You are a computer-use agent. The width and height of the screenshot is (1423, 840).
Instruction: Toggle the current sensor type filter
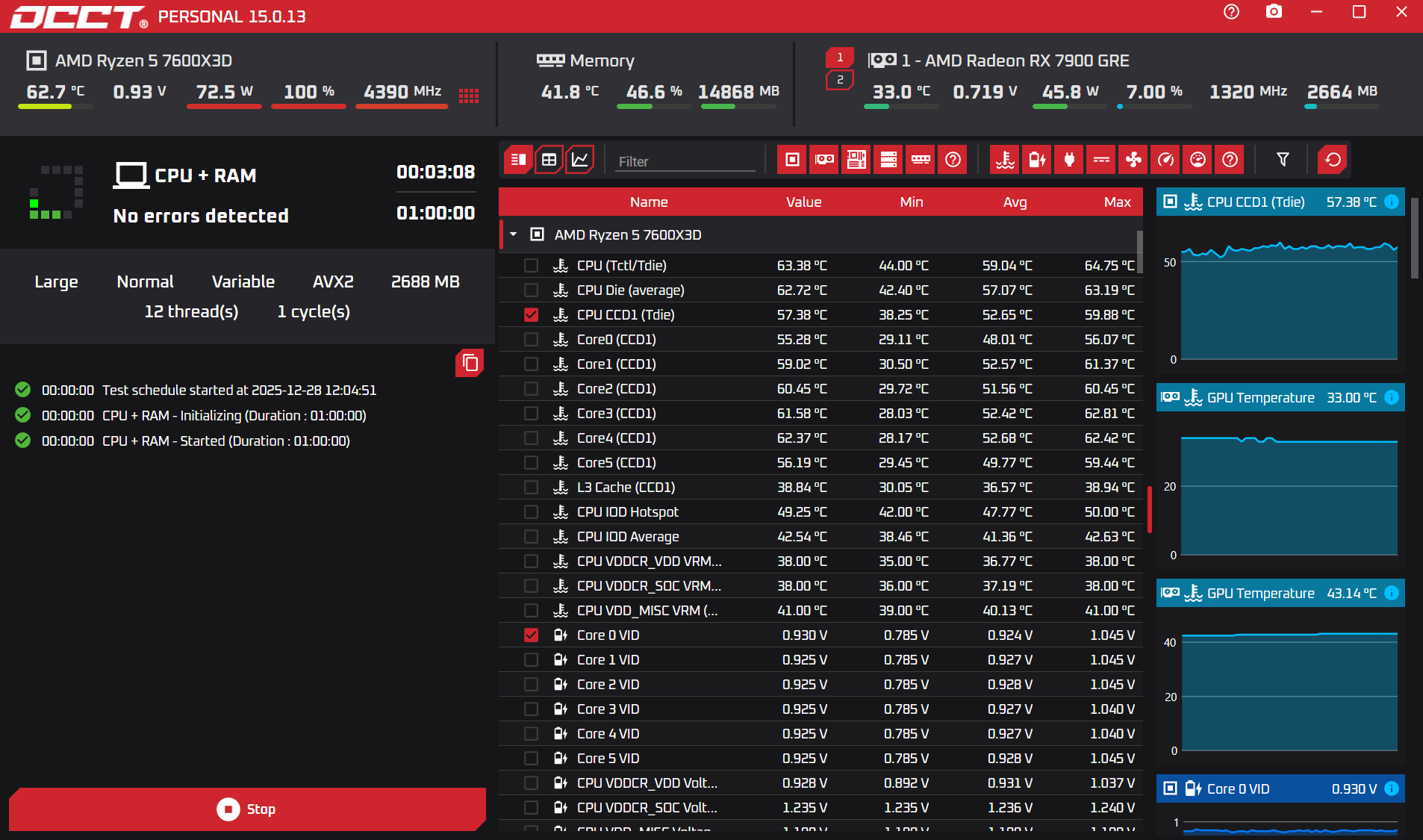point(1102,160)
